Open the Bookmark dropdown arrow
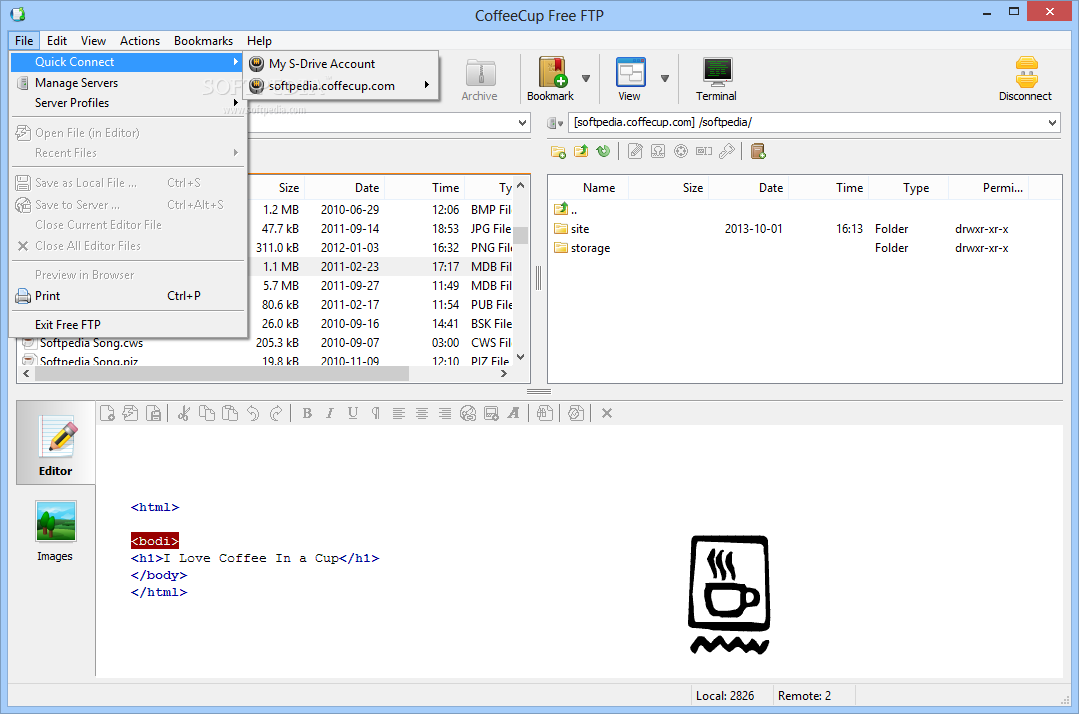 pos(586,78)
